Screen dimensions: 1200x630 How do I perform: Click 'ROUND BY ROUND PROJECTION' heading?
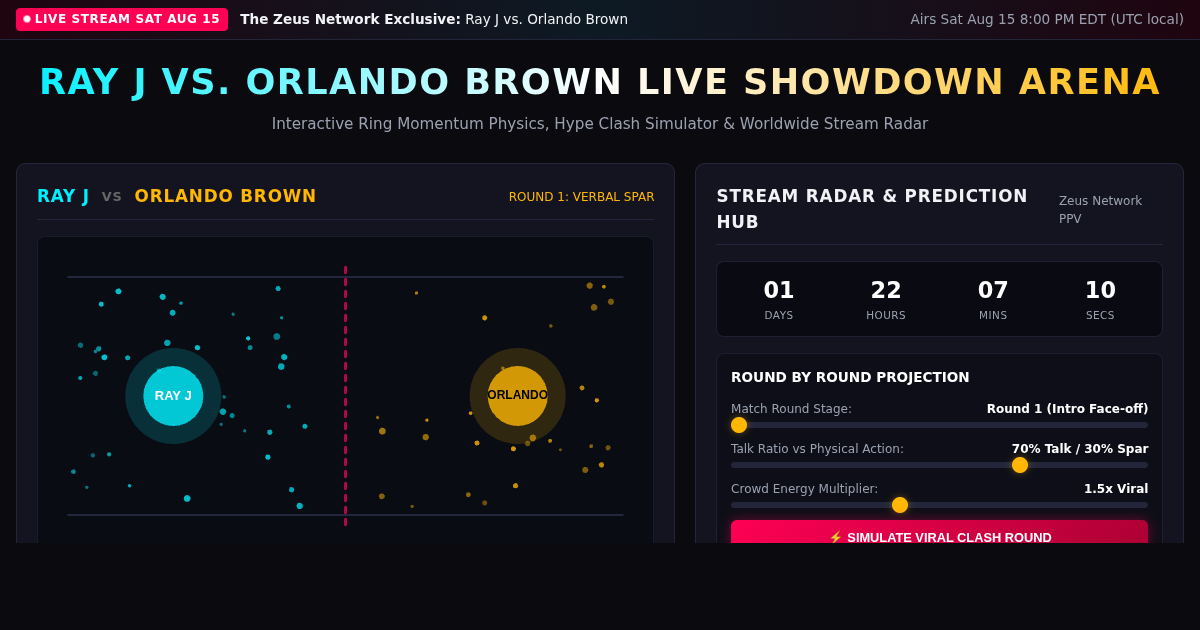[x=850, y=377]
